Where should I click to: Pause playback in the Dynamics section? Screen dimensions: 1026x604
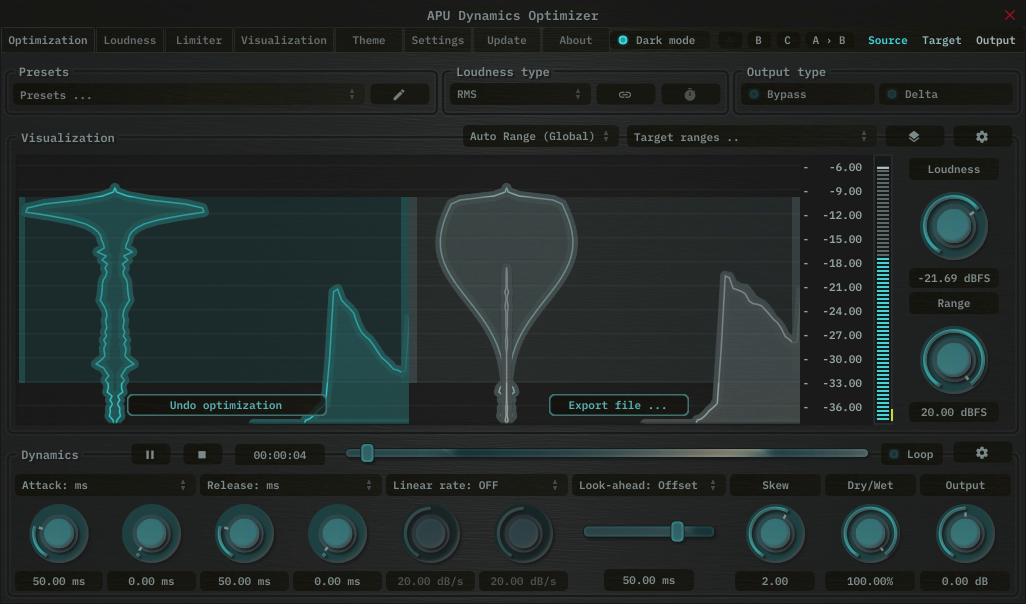click(150, 454)
